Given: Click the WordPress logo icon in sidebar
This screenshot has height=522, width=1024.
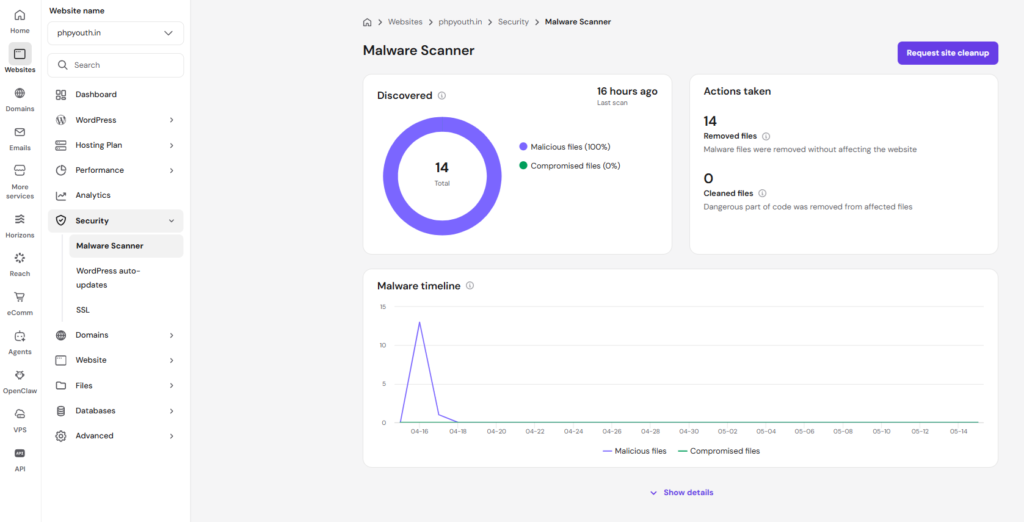Looking at the screenshot, I should pos(61,120).
